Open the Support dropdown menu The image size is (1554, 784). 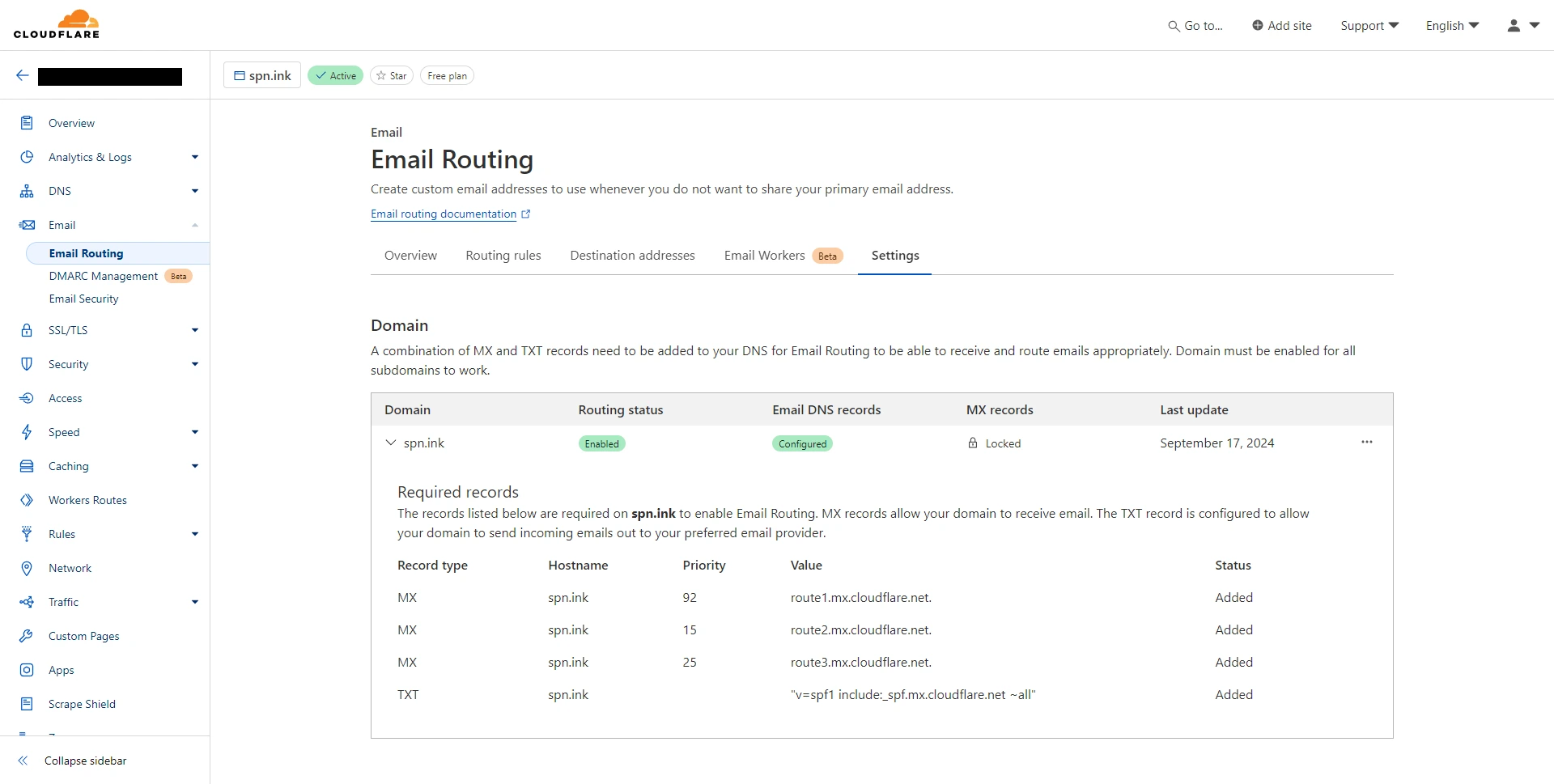(1369, 26)
